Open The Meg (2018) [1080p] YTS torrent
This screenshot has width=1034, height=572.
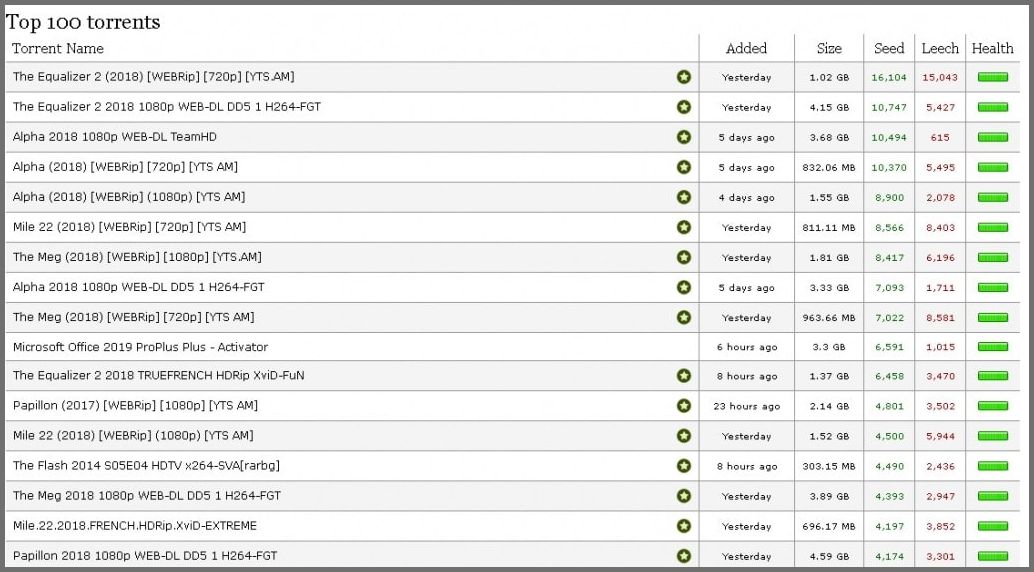(137, 257)
